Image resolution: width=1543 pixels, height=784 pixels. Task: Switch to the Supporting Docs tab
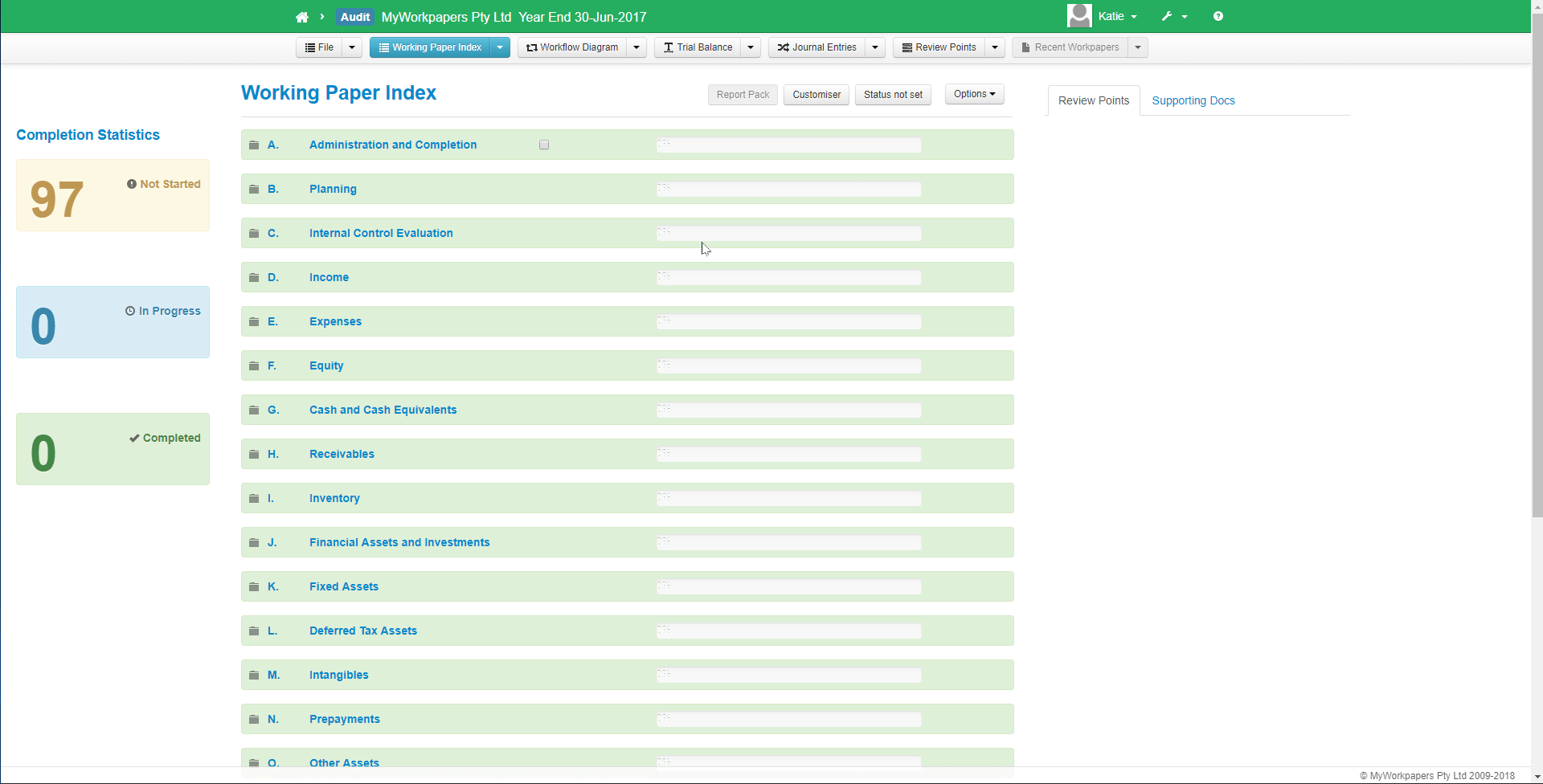(1193, 100)
